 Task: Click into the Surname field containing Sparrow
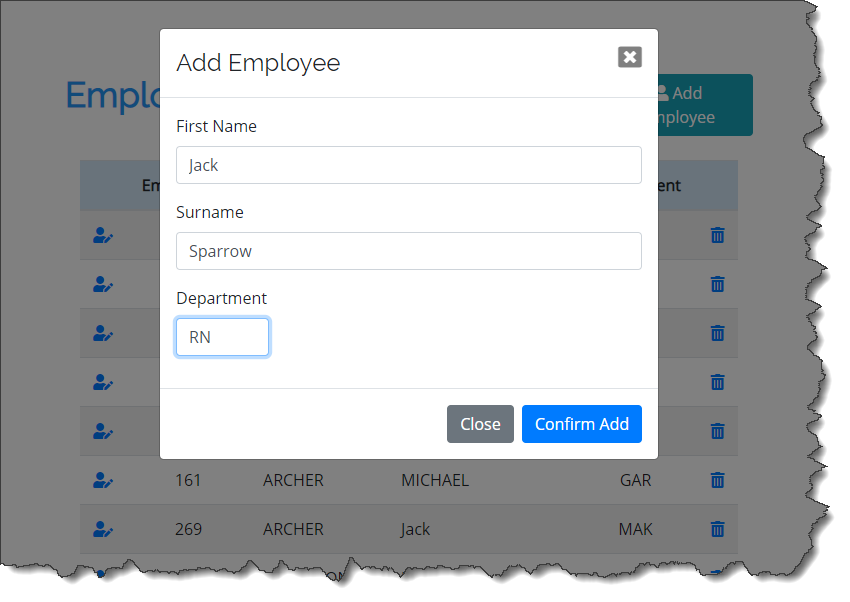(408, 251)
